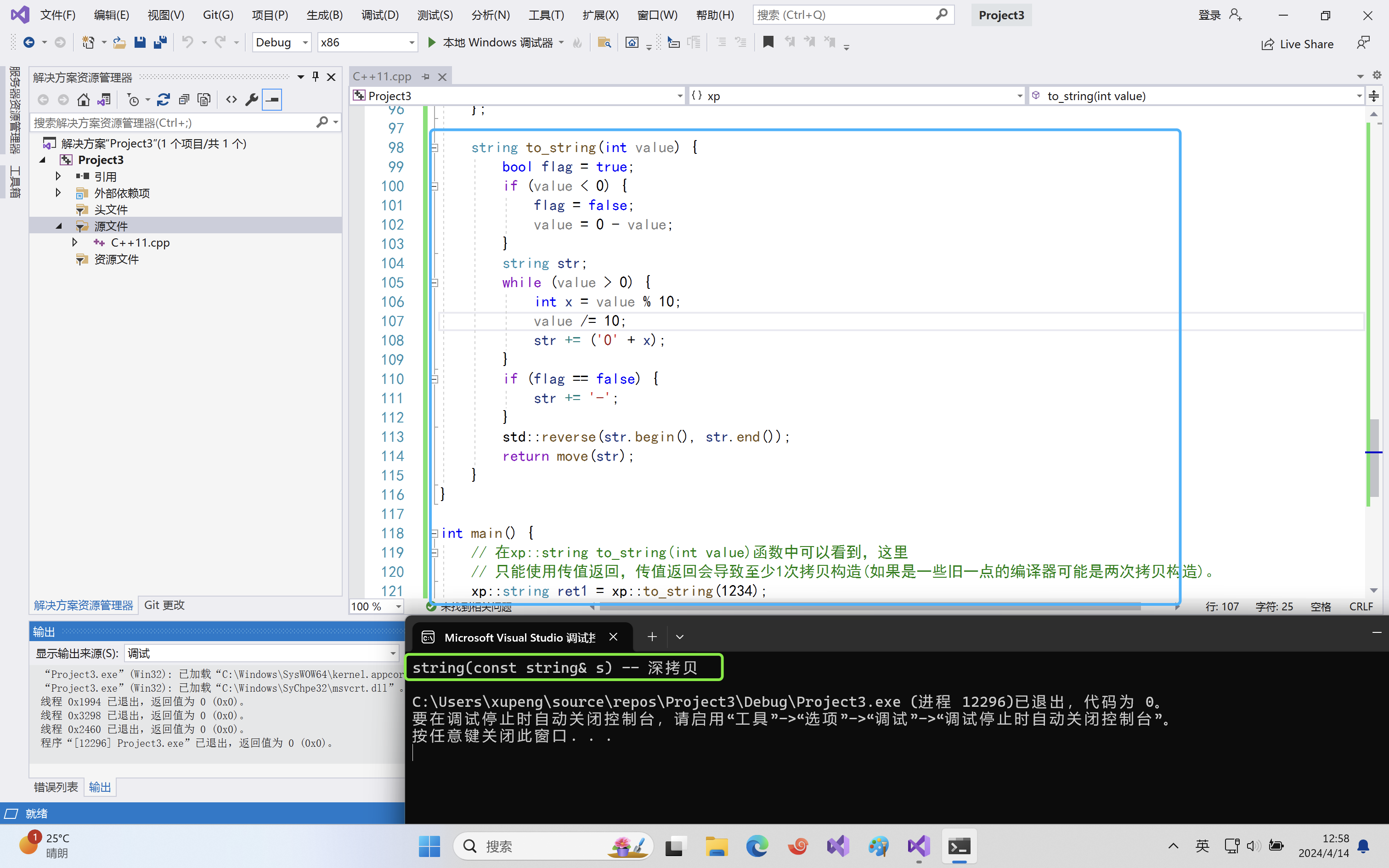Click the Open File toolbar icon
This screenshot has width=1389, height=868.
pyautogui.click(x=119, y=42)
